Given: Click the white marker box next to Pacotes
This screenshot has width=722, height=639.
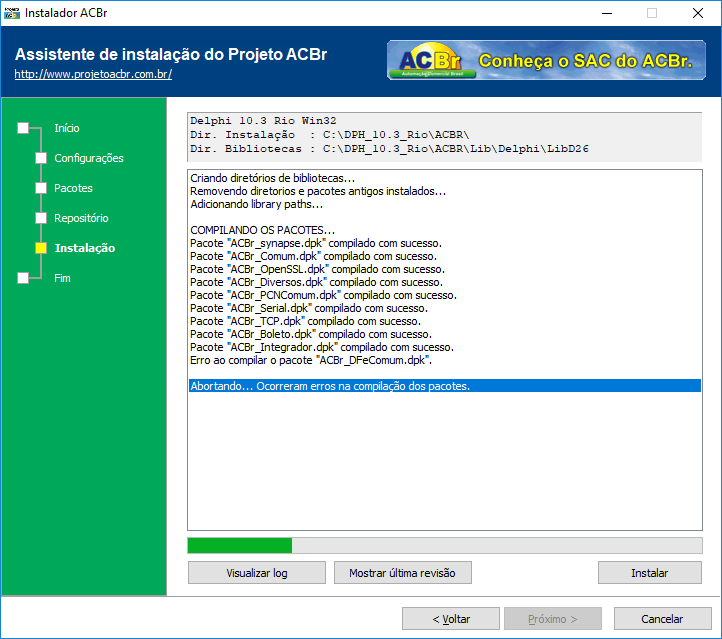Looking at the screenshot, I should coord(41,188).
